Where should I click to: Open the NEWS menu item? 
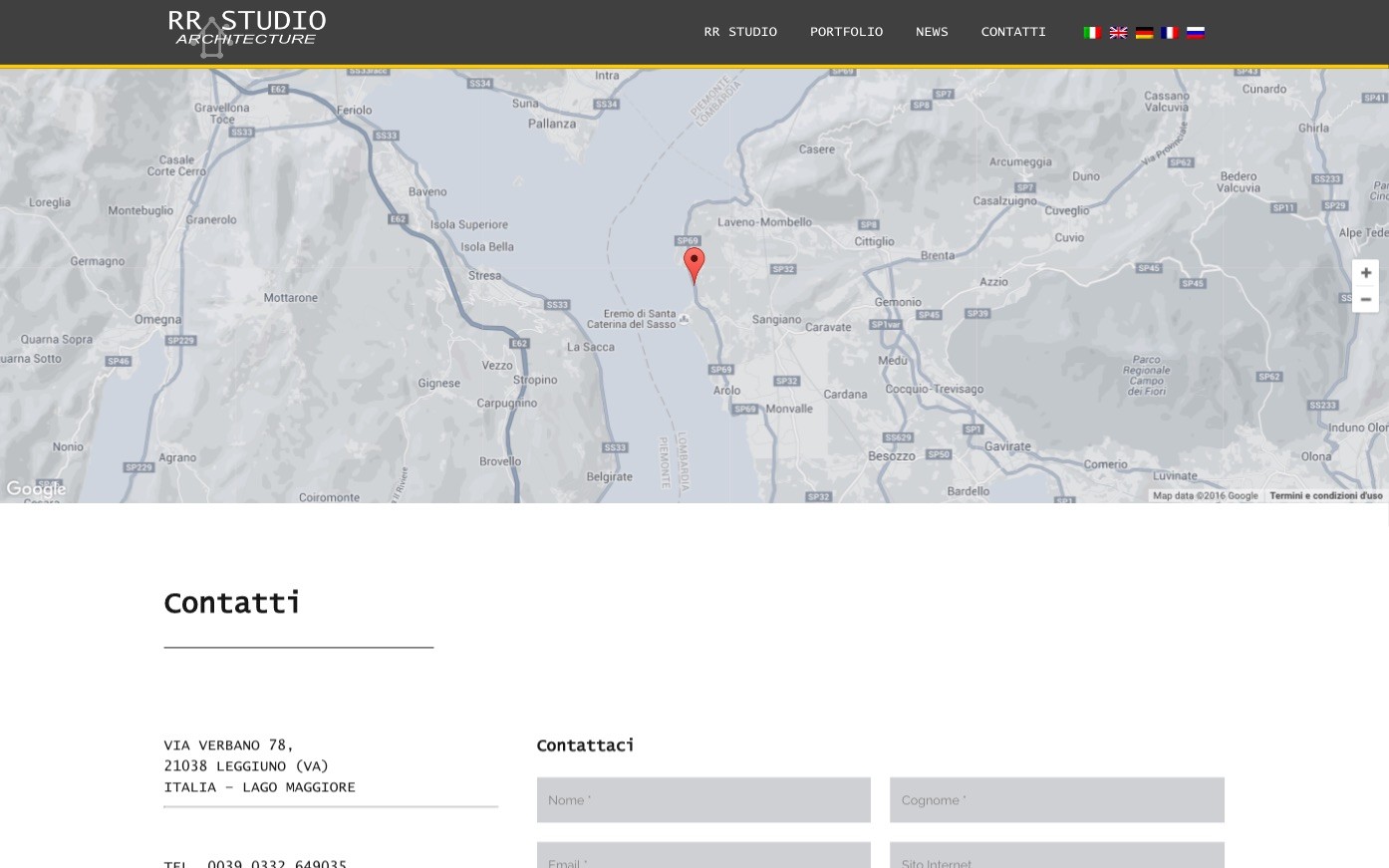[932, 32]
